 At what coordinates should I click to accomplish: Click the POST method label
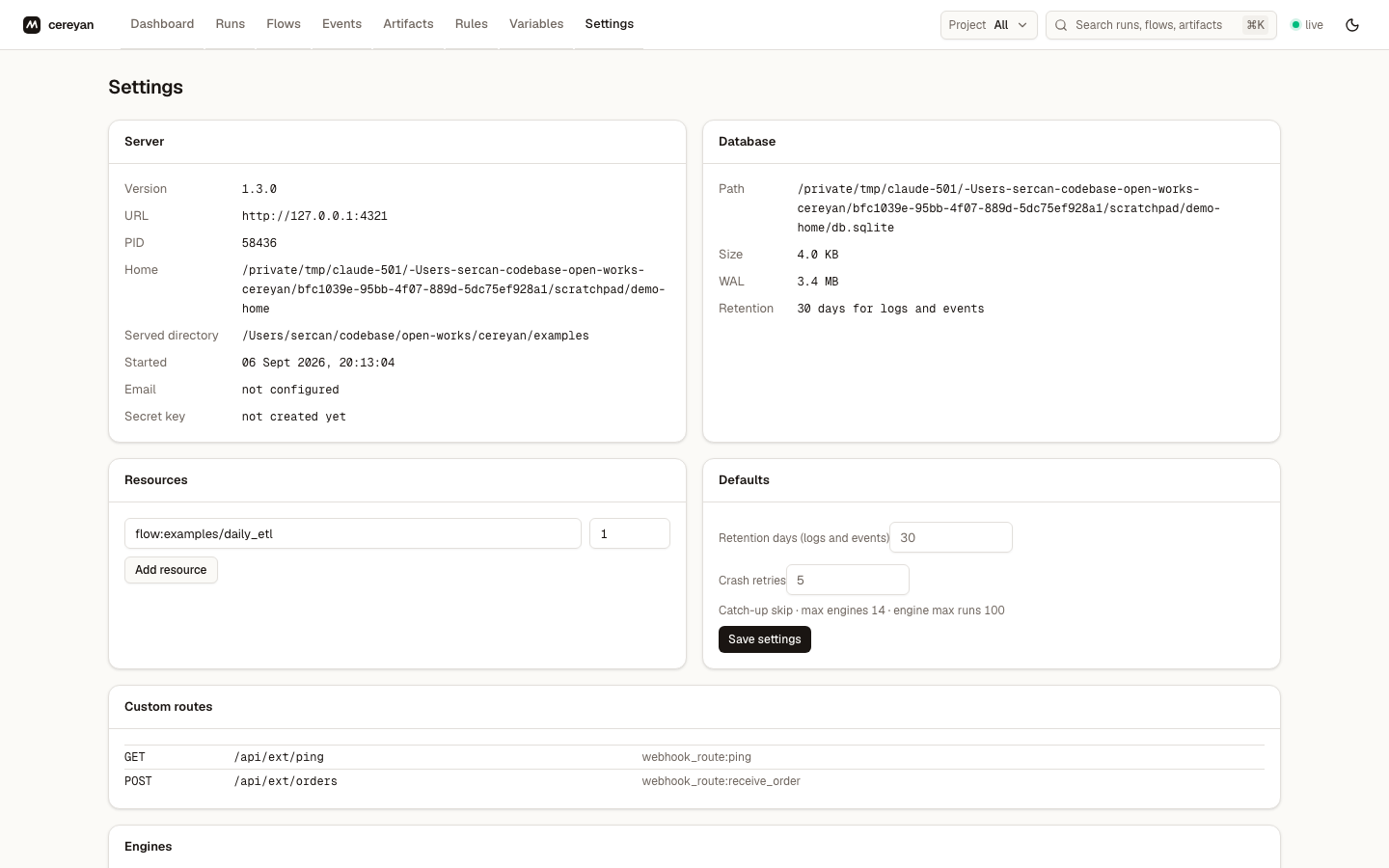[138, 781]
